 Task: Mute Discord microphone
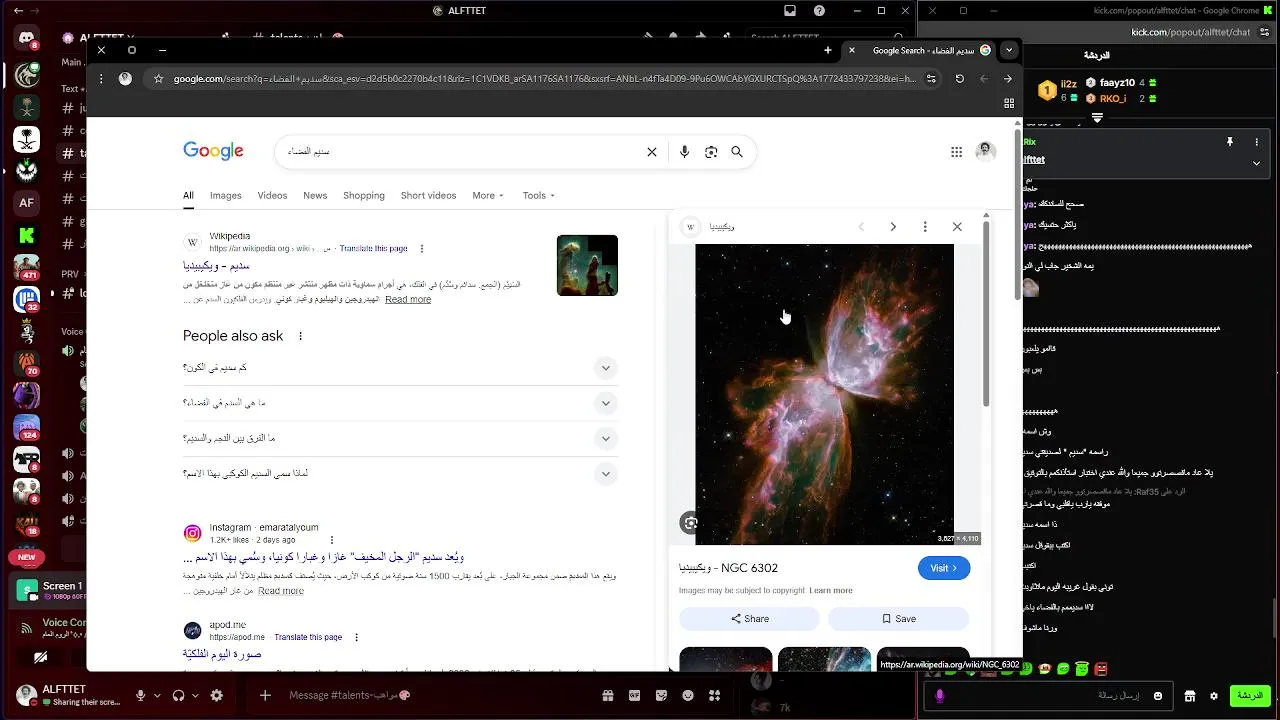tap(141, 695)
